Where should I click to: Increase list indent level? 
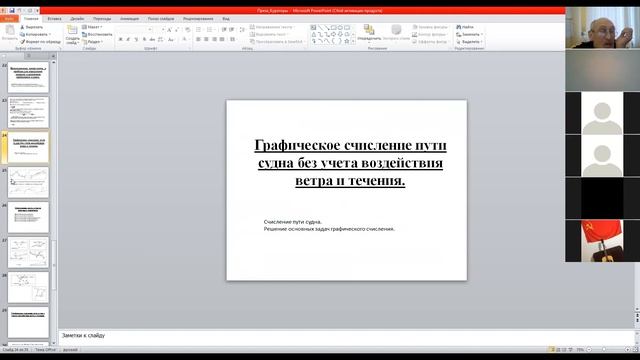[x=231, y=30]
